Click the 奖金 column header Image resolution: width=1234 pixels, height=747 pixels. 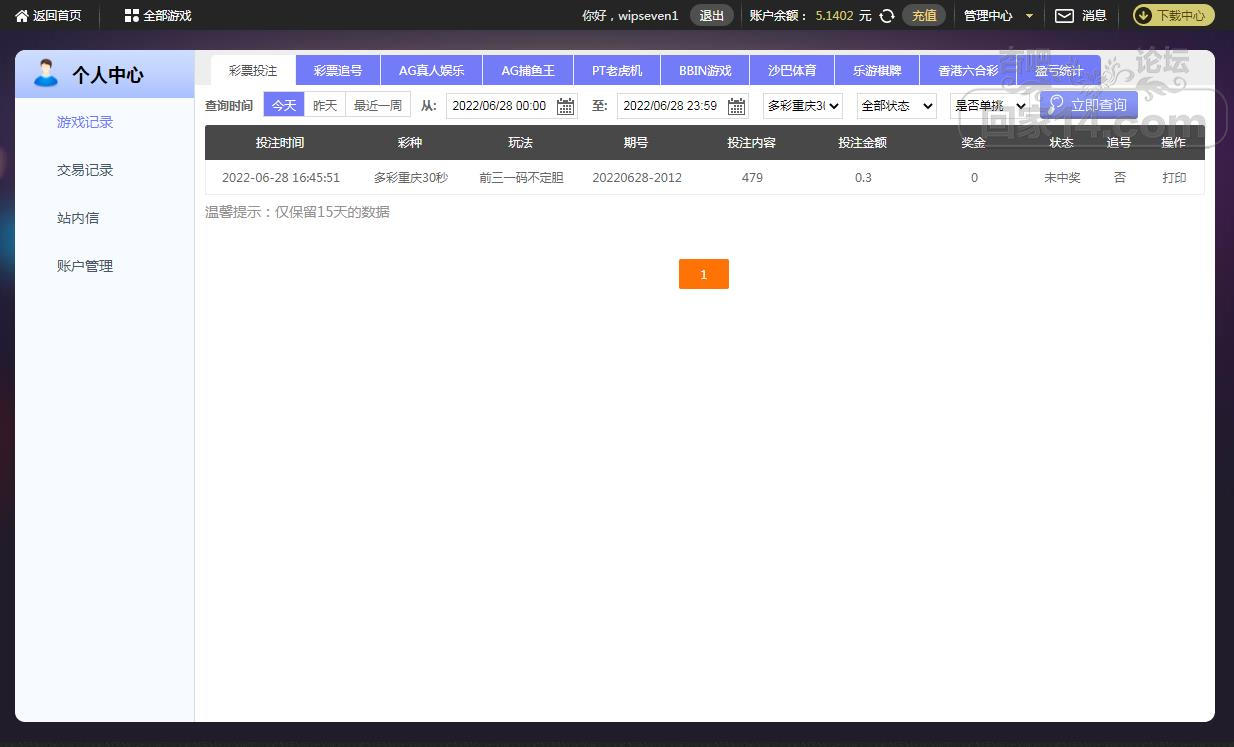click(974, 143)
